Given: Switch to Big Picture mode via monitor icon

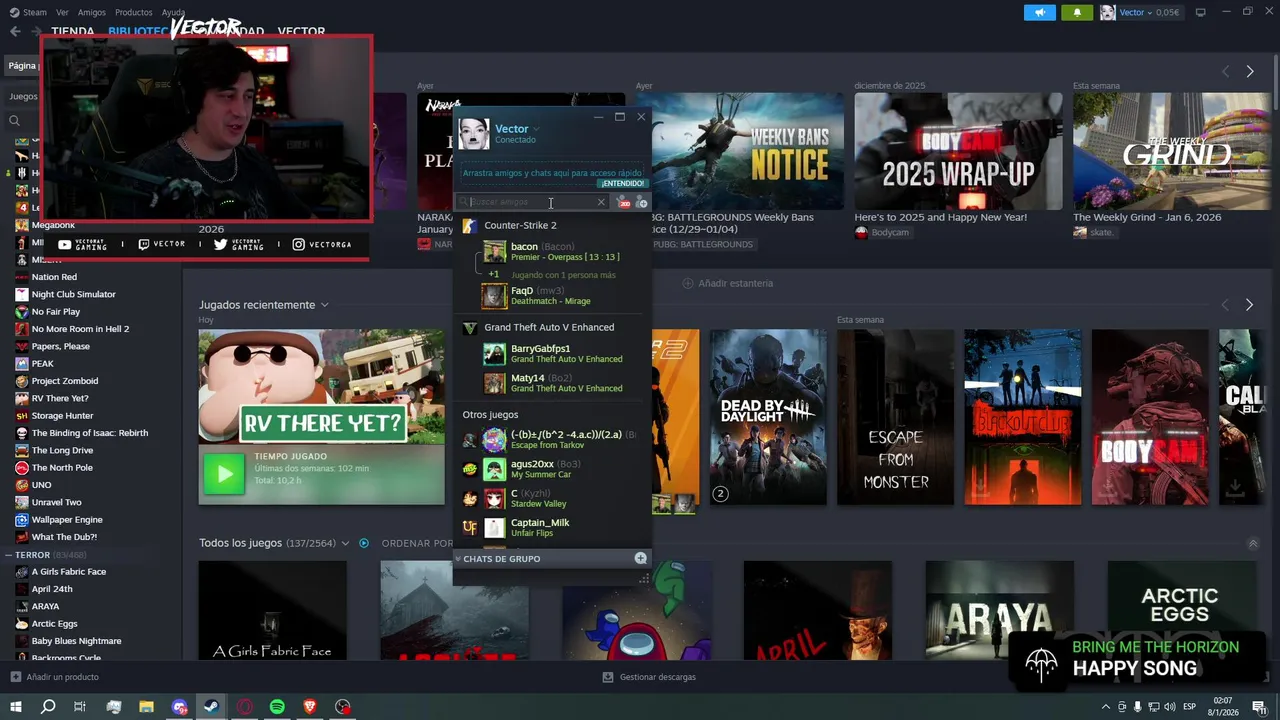Looking at the screenshot, I should 1200,12.
